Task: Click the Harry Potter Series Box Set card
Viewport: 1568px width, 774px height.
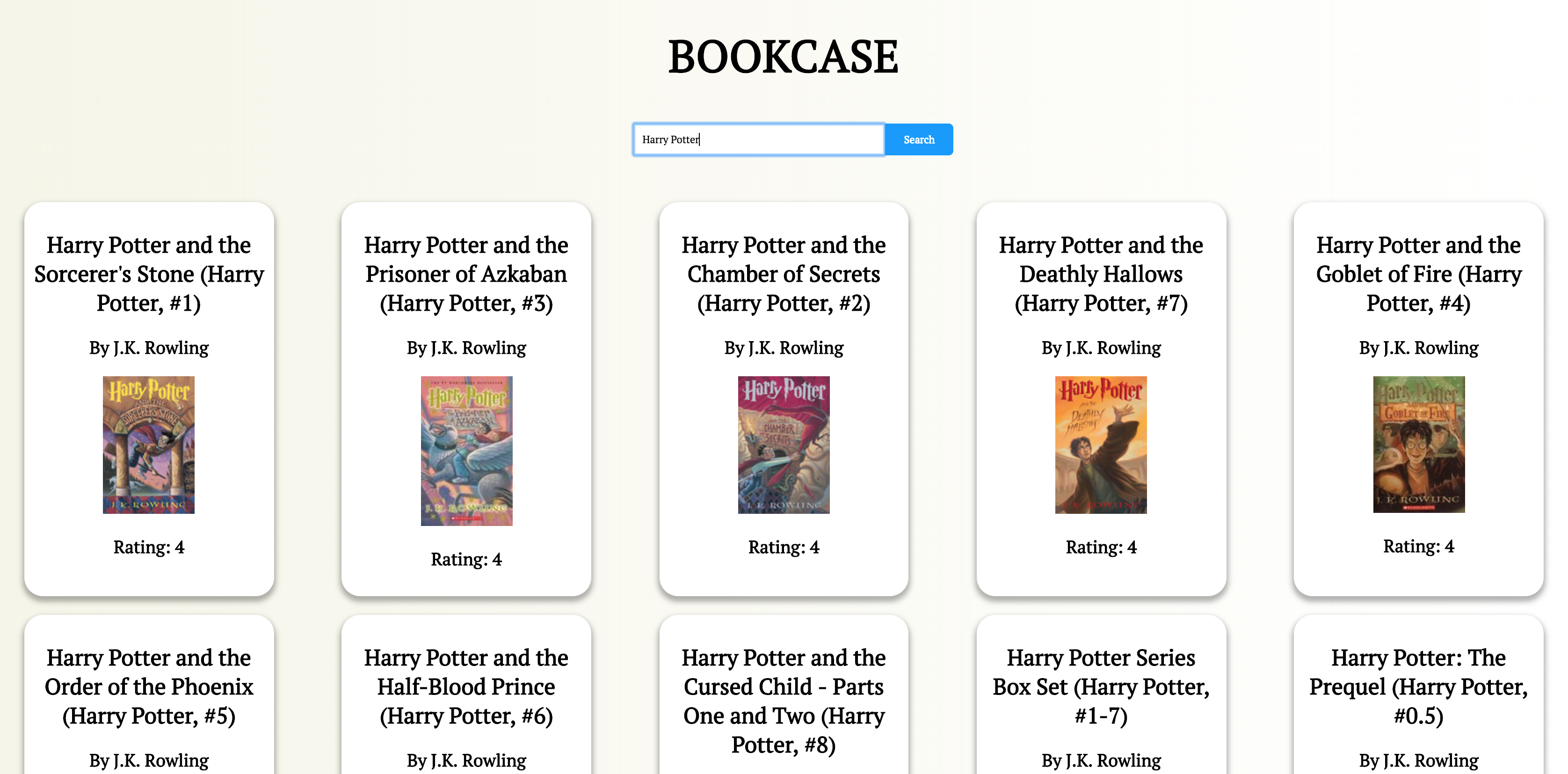Action: 1101,687
